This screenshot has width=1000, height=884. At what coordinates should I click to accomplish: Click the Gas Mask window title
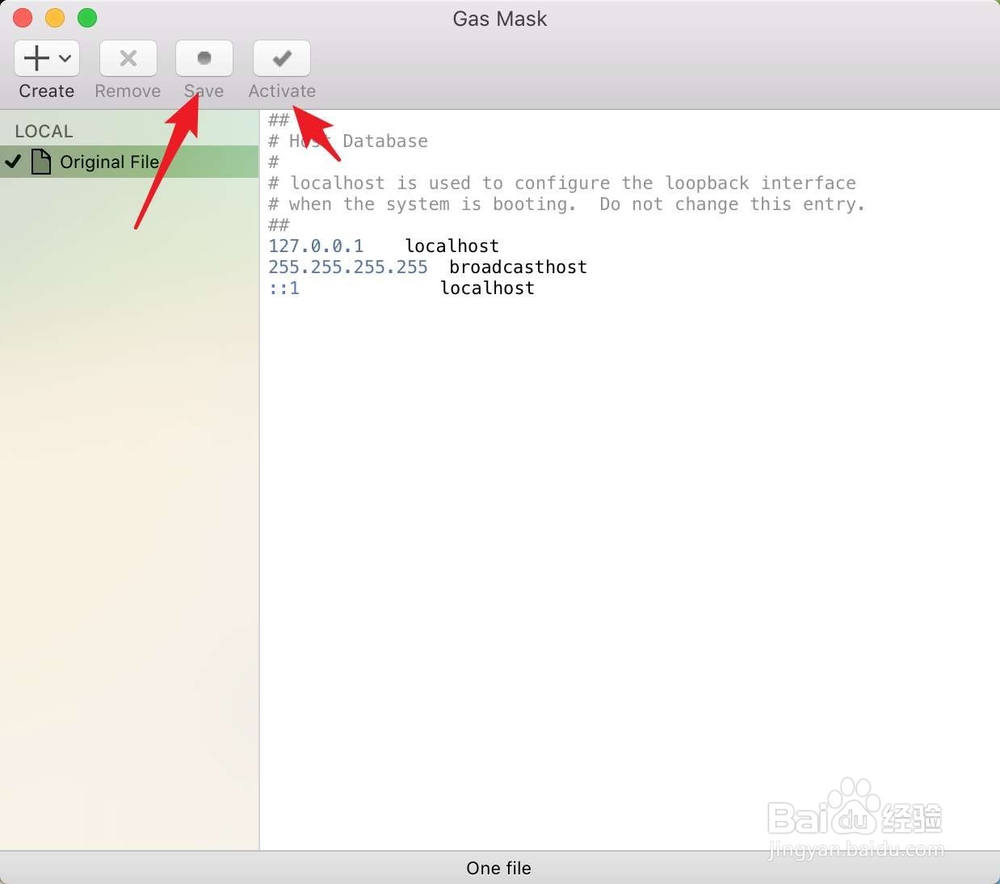500,18
